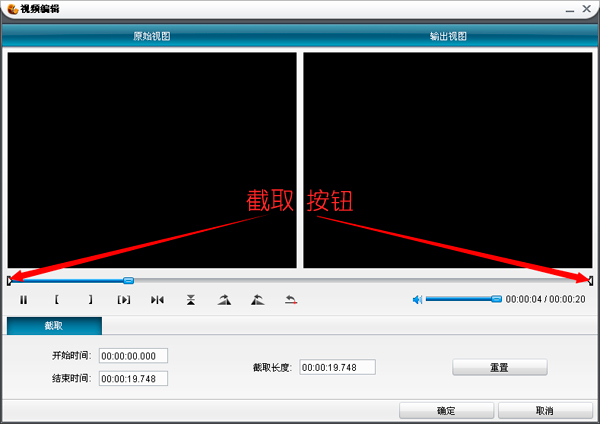The width and height of the screenshot is (600, 424).
Task: Click the 结束时间 input field
Action: point(133,378)
